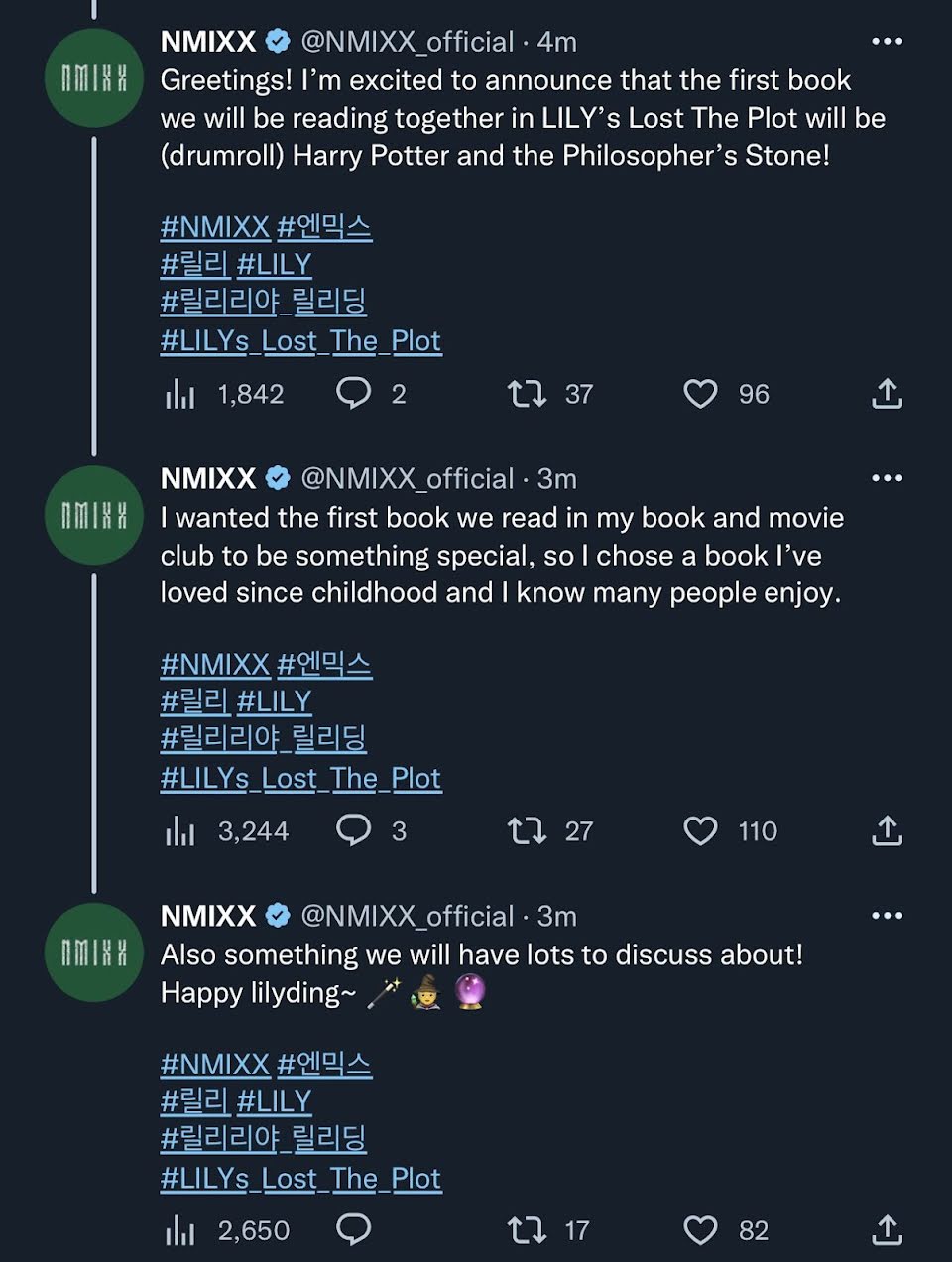This screenshot has height=1262, width=952.
Task: Like the second tweet with 110 likes
Action: coord(700,831)
